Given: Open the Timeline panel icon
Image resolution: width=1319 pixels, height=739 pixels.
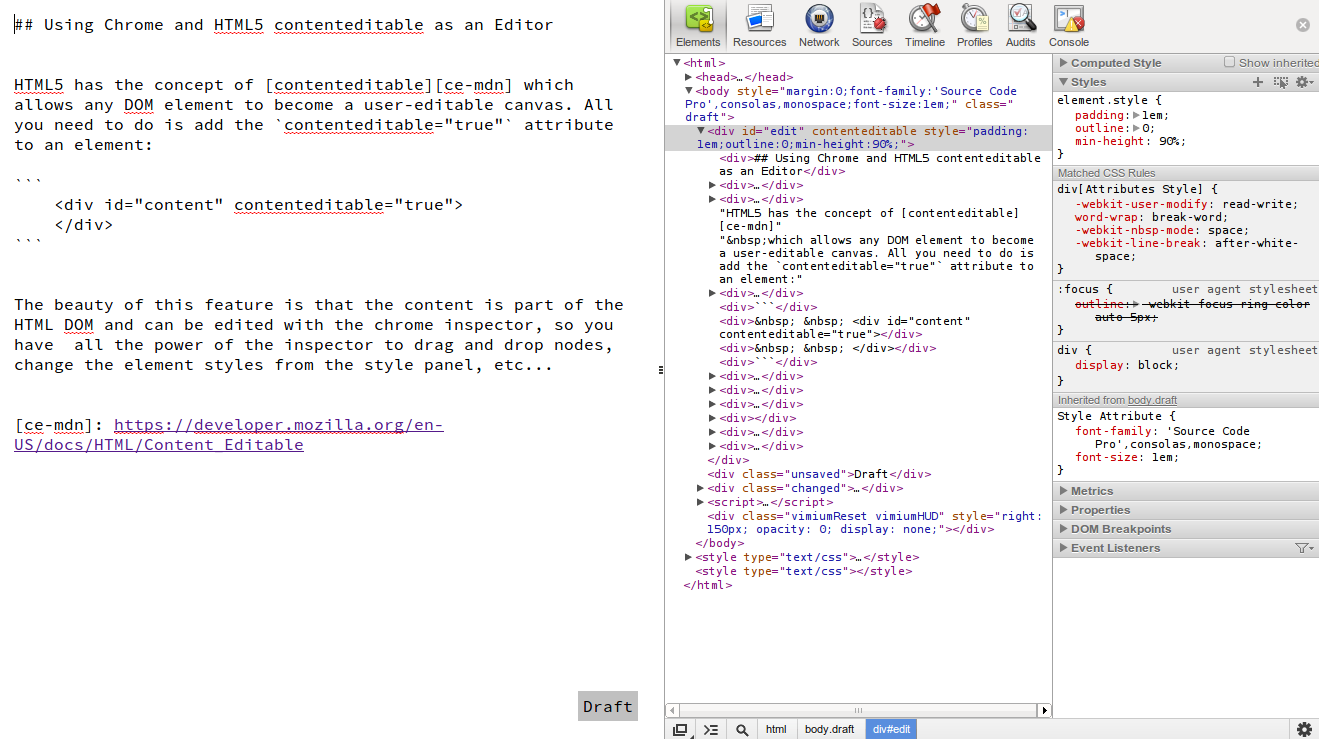Looking at the screenshot, I should click(925, 26).
